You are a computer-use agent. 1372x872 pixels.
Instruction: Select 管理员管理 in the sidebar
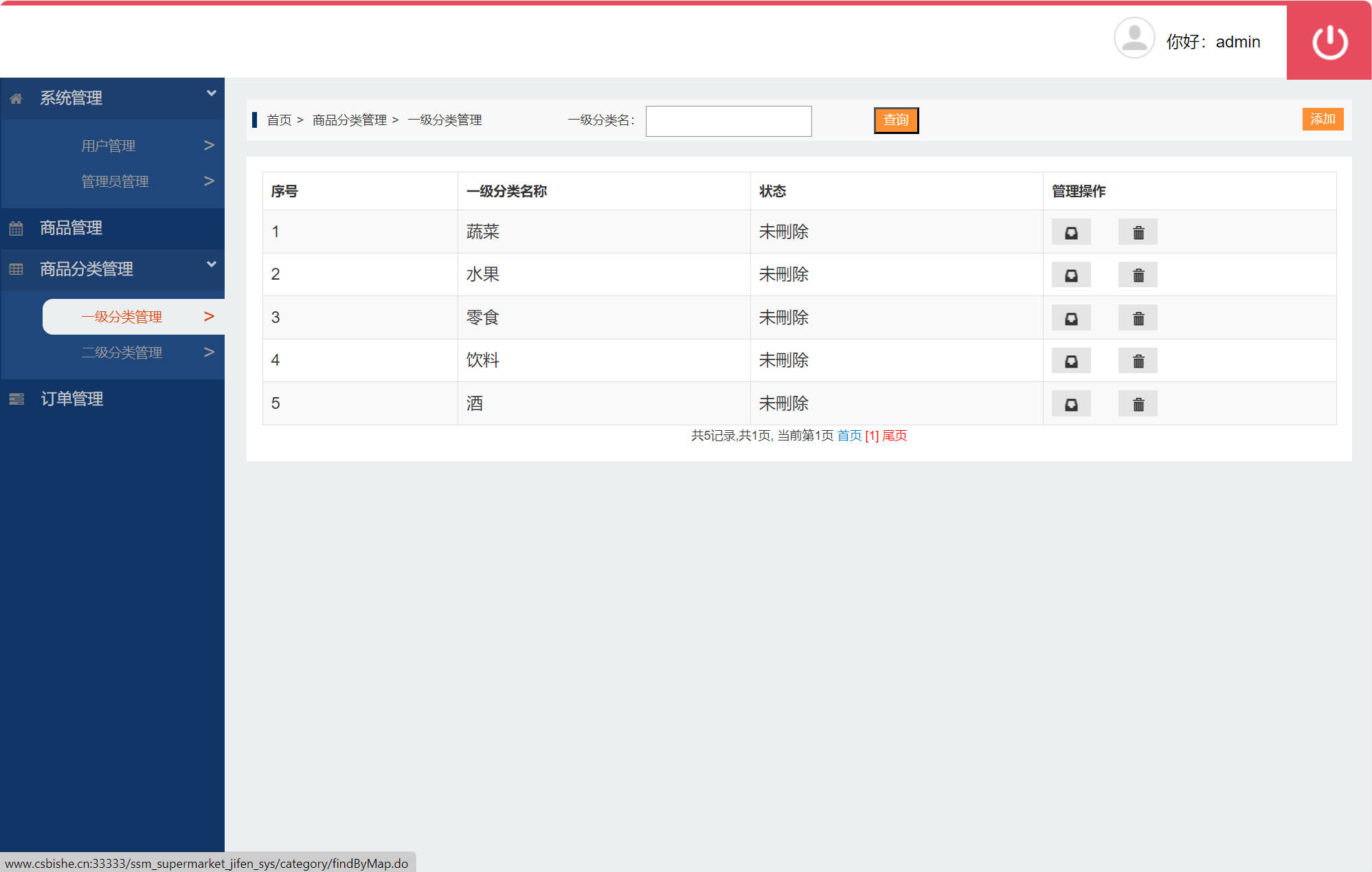click(x=115, y=181)
